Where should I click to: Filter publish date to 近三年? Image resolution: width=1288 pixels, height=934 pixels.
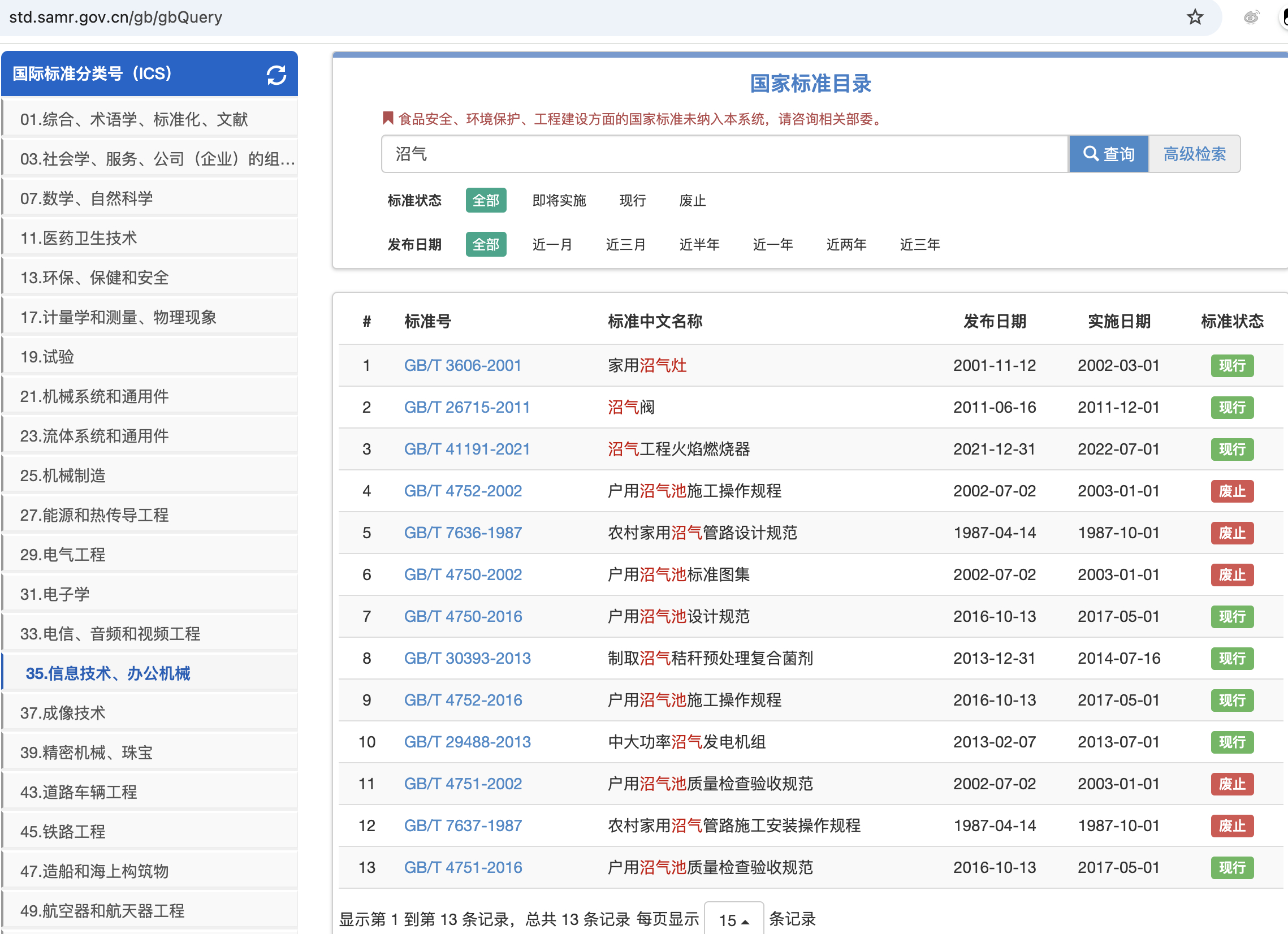coord(919,244)
